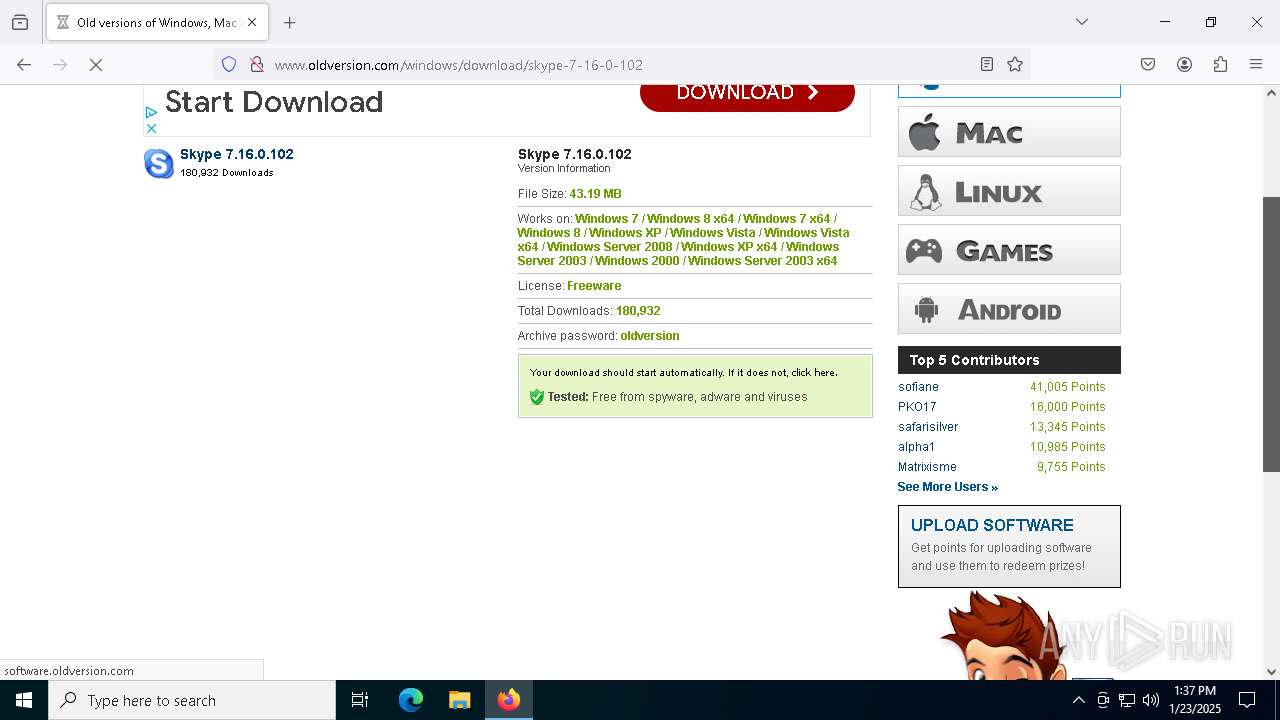Expand the list all tabs chevron

[1082, 22]
